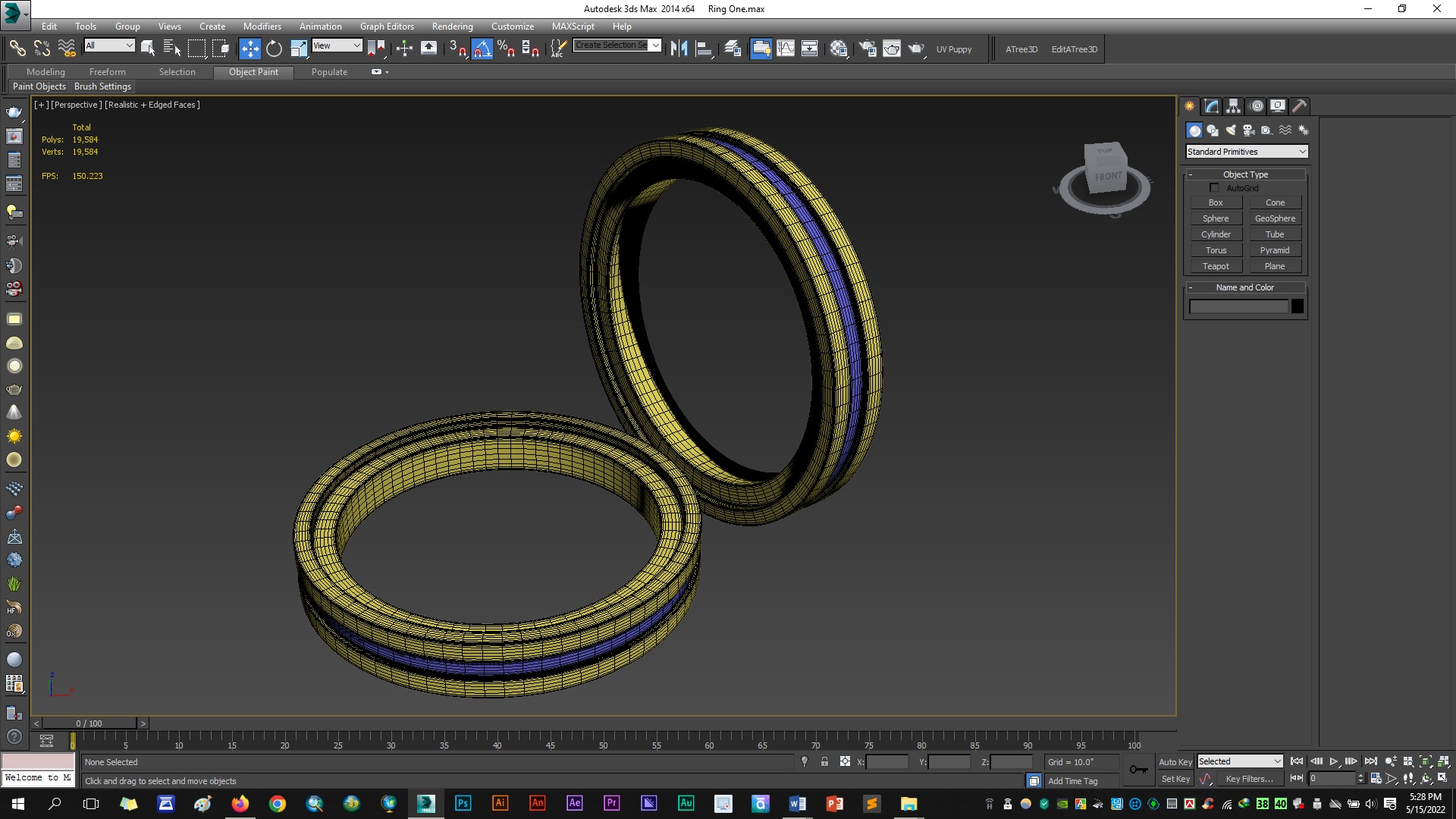Select the Cameras category icon
Viewport: 1456px width, 819px height.
1248,130
